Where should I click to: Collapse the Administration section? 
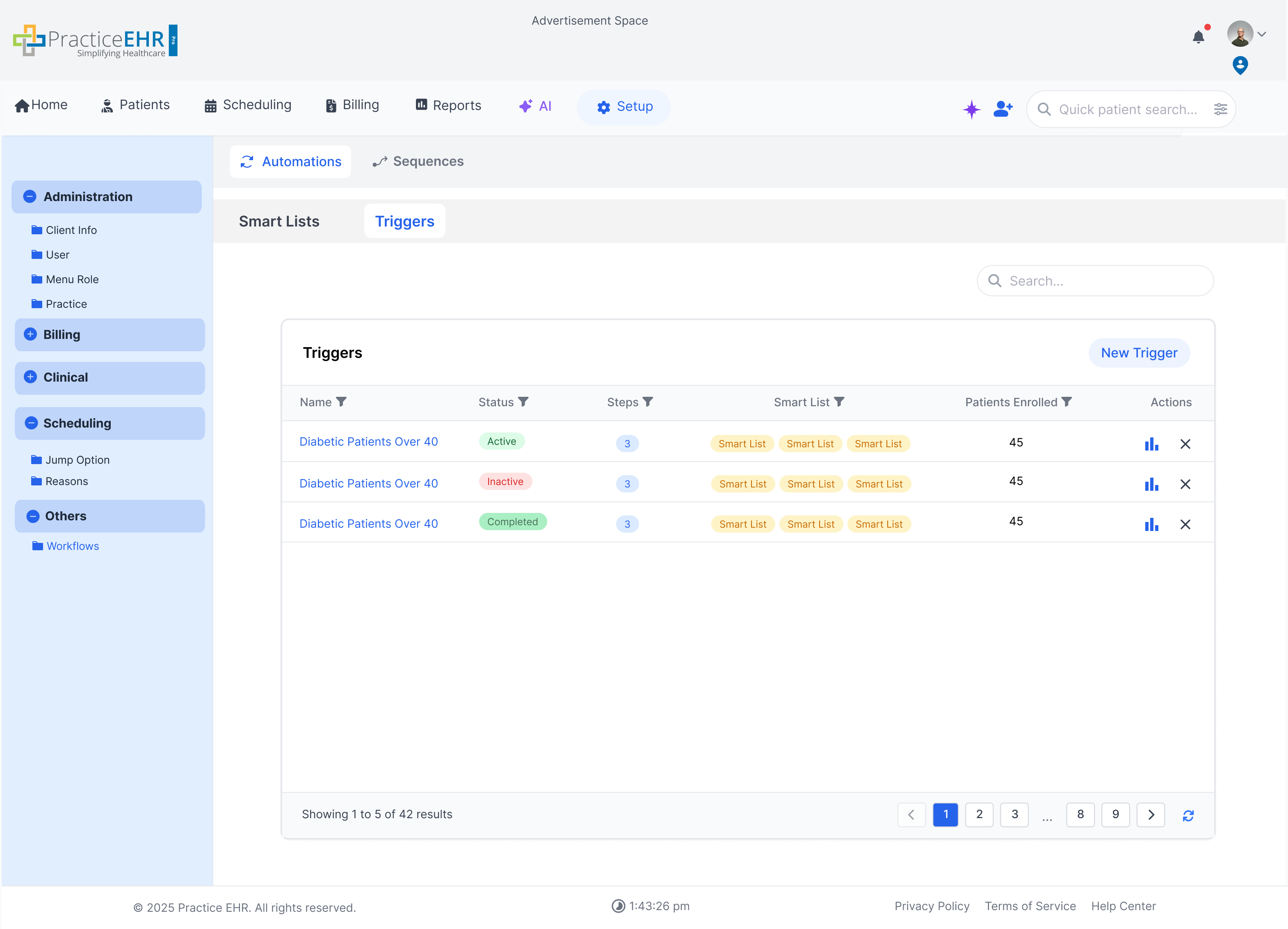pos(30,197)
